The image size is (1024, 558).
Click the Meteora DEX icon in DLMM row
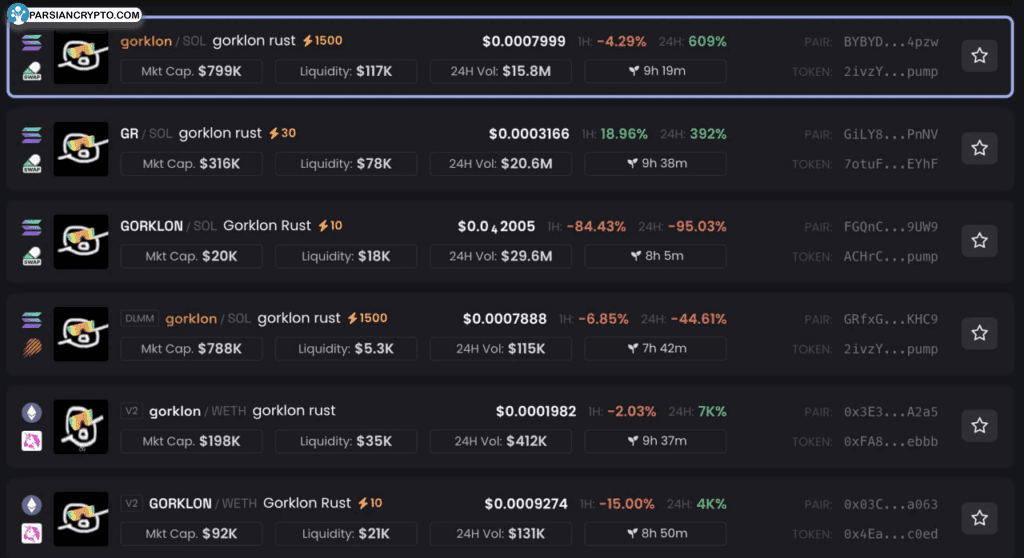click(x=31, y=348)
